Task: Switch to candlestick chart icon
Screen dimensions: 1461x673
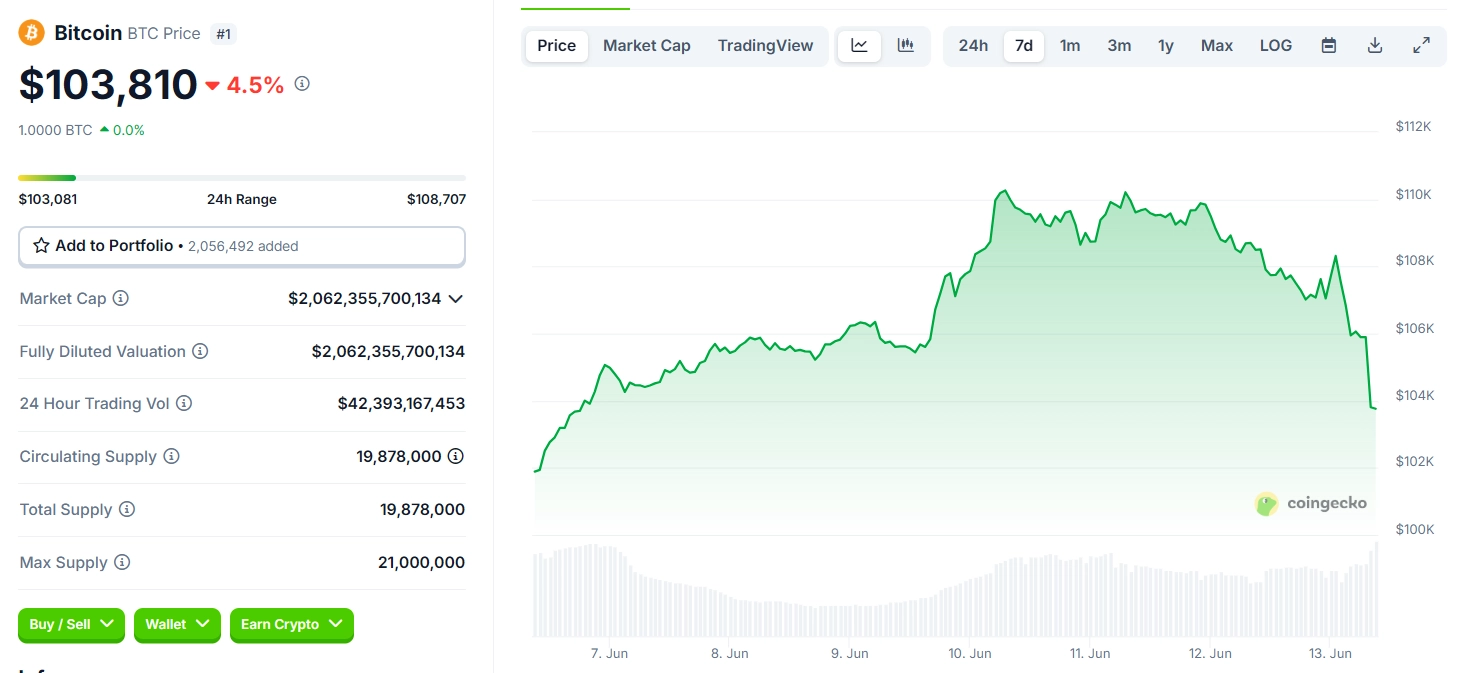Action: [x=906, y=45]
